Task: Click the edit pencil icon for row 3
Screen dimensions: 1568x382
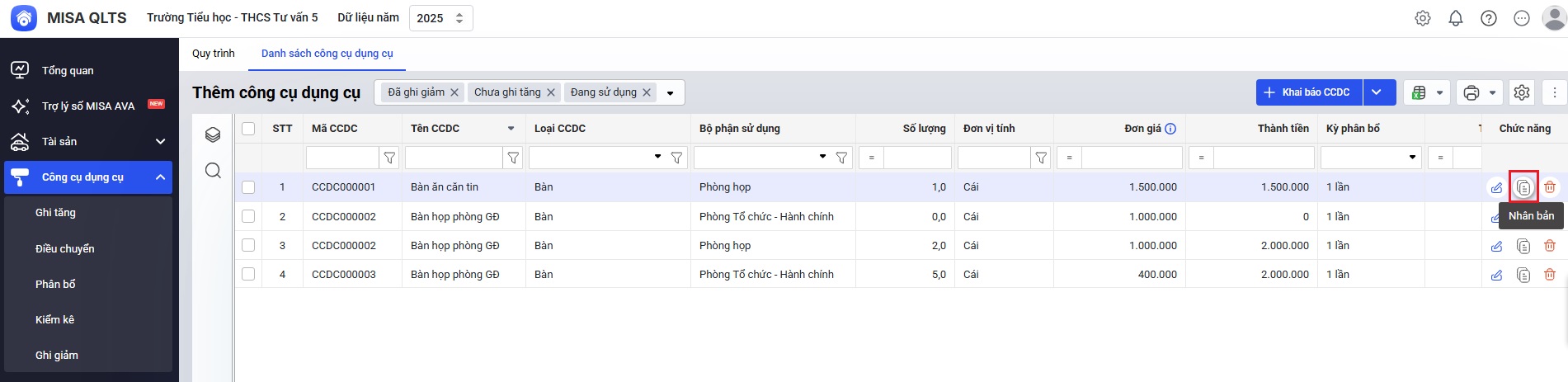Action: [x=1496, y=246]
